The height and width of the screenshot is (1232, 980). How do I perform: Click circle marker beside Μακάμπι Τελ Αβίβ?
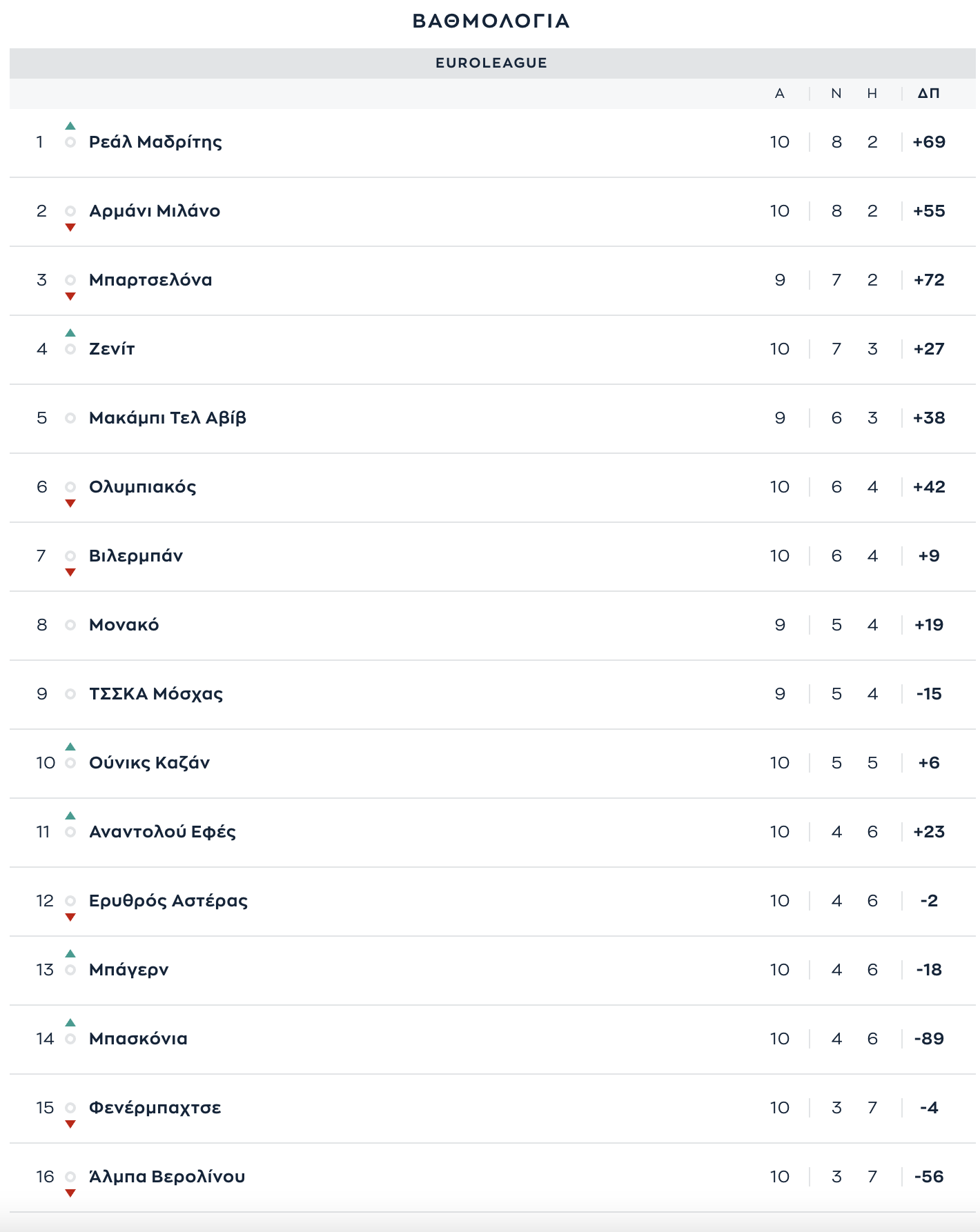[70, 418]
